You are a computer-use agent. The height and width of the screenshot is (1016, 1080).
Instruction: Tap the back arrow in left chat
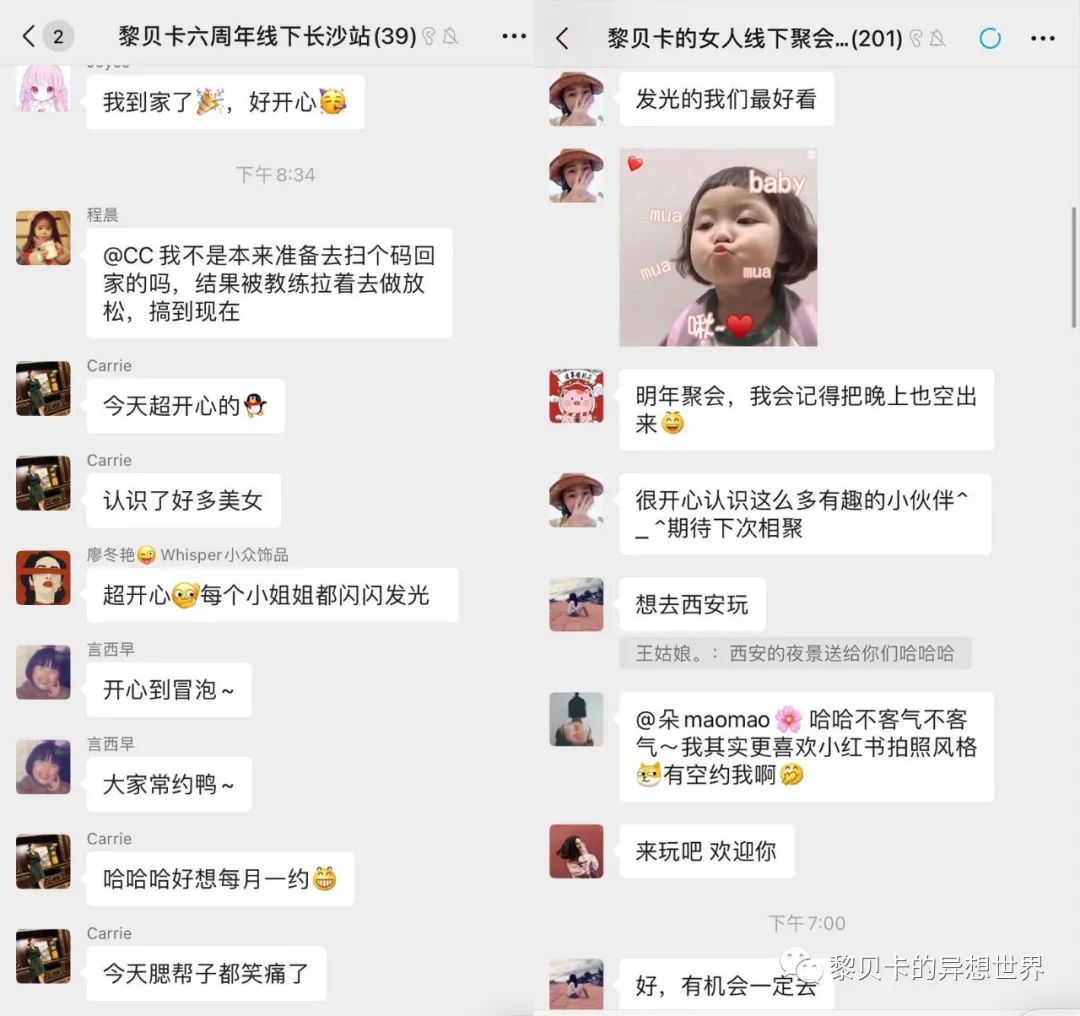coord(28,36)
